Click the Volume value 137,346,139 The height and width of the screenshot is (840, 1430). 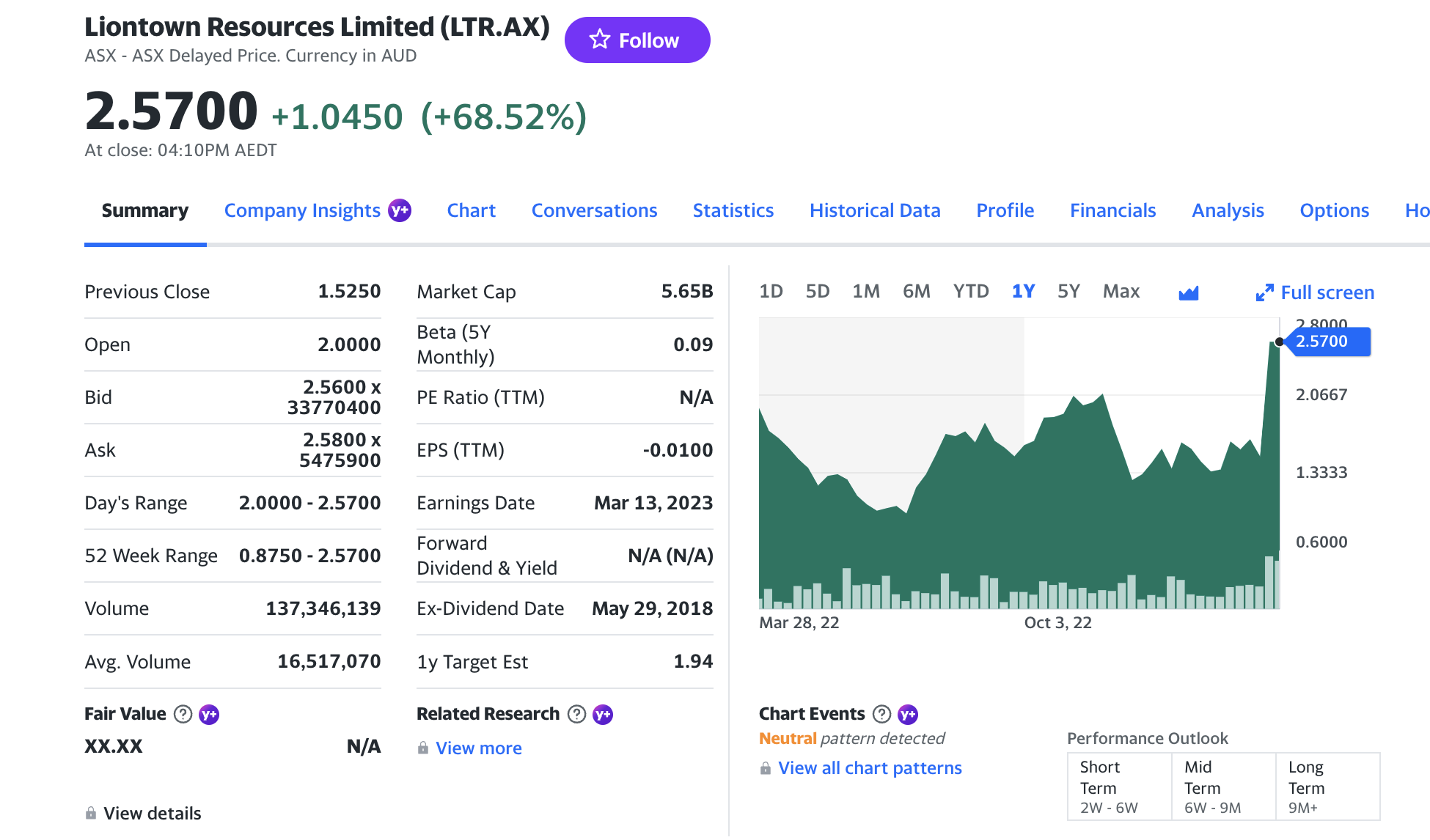point(323,608)
